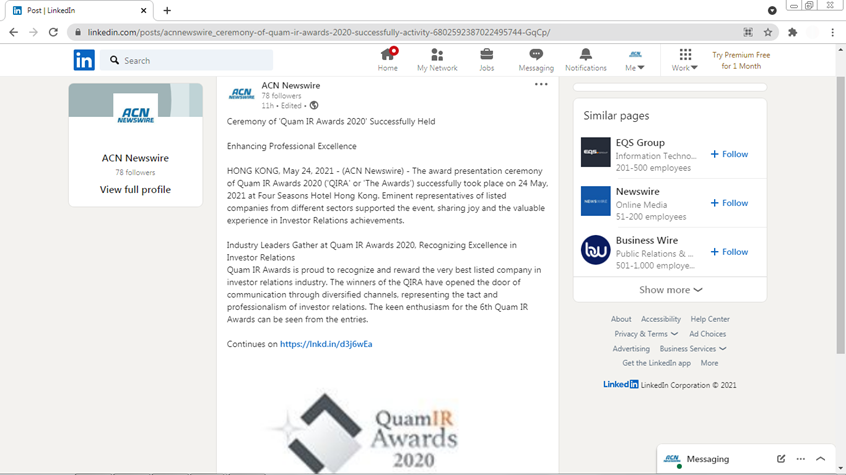Click the Messaging bar ACN avatar

pos(672,459)
